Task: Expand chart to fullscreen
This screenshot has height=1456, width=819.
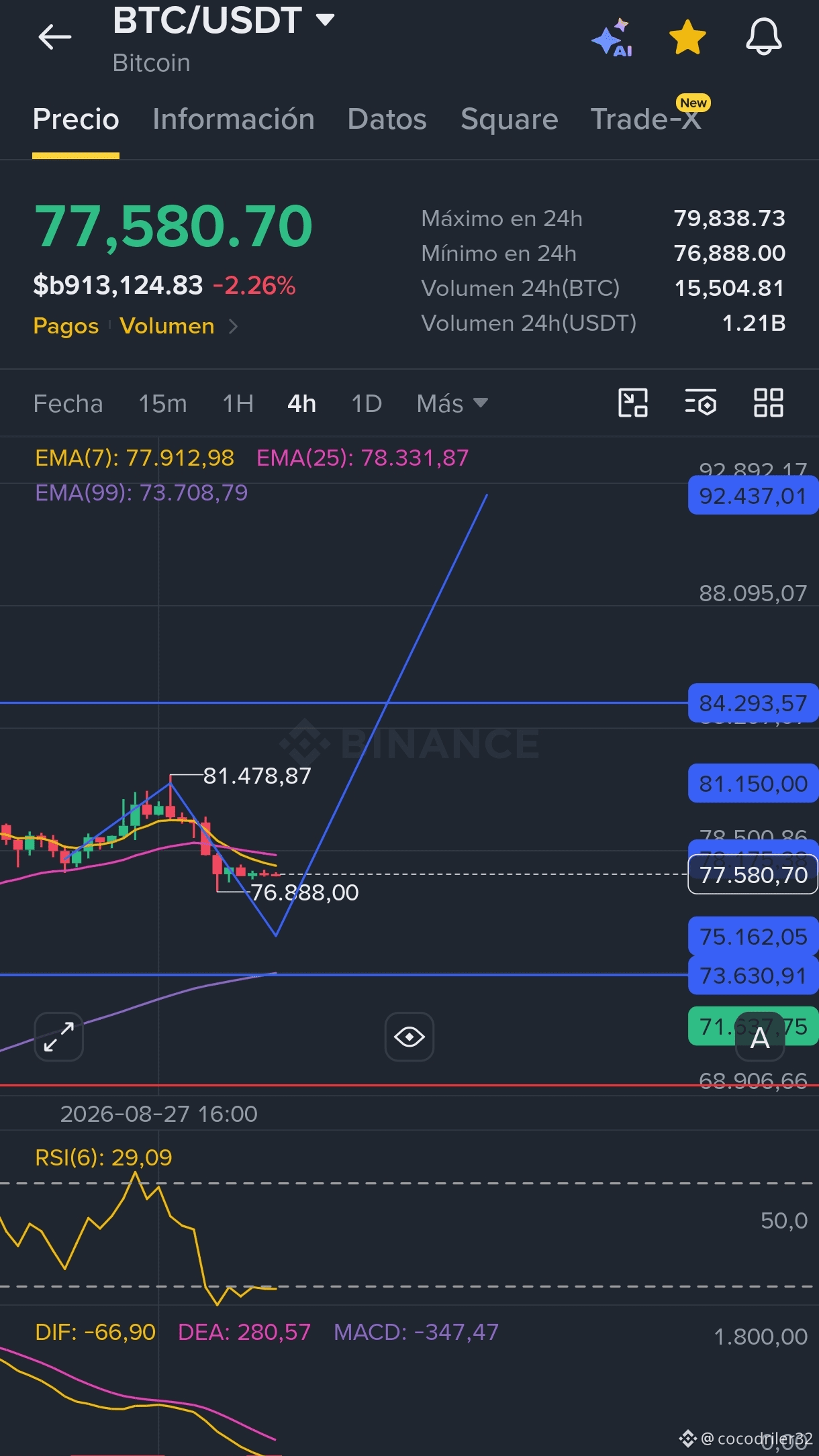Action: [x=59, y=1037]
